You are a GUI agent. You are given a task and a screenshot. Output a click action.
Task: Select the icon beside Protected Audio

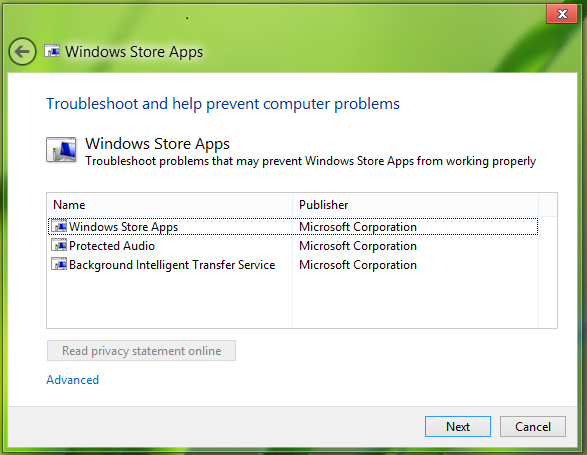pyautogui.click(x=59, y=245)
